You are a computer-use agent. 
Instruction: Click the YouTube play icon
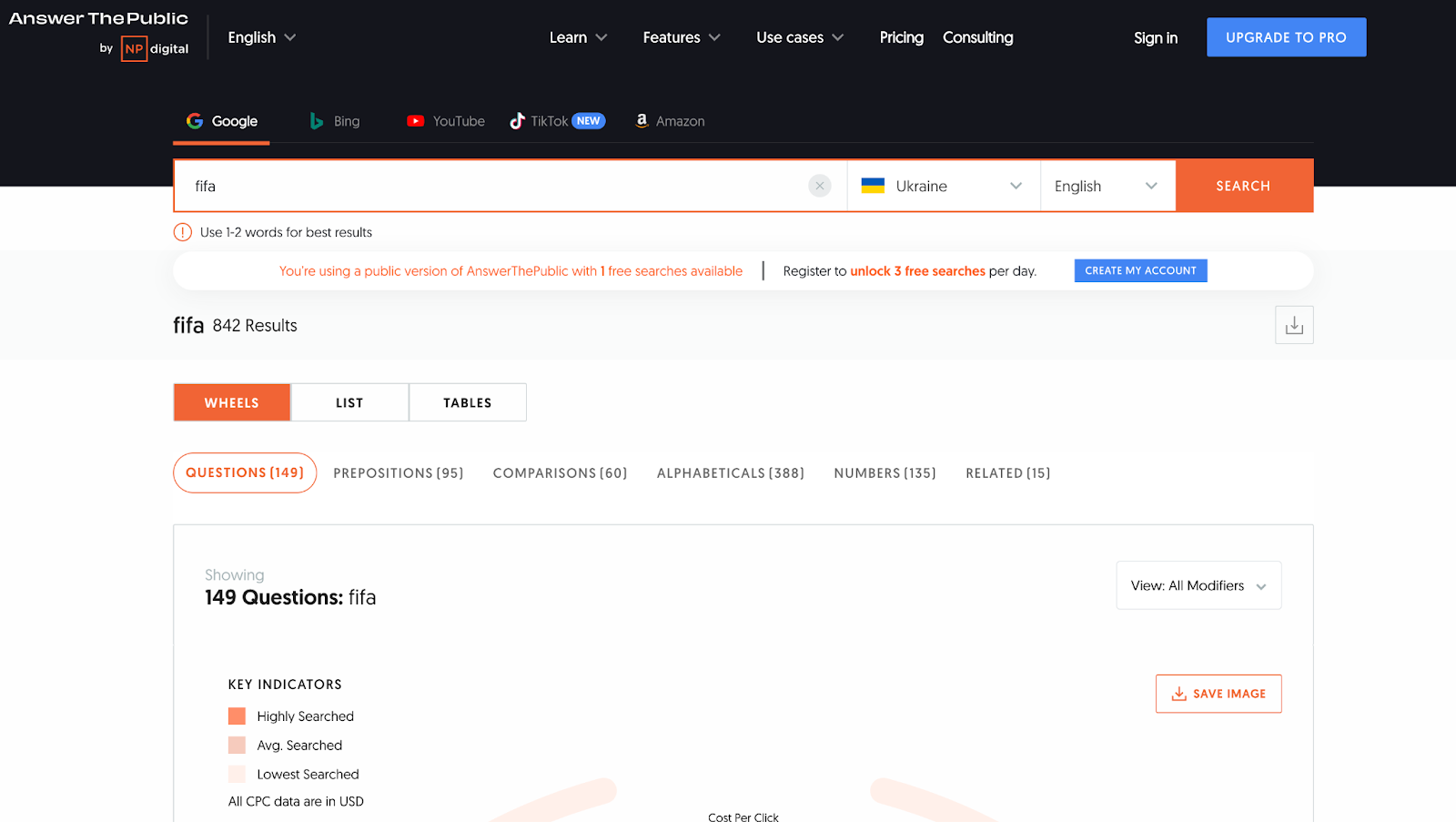[x=416, y=121]
